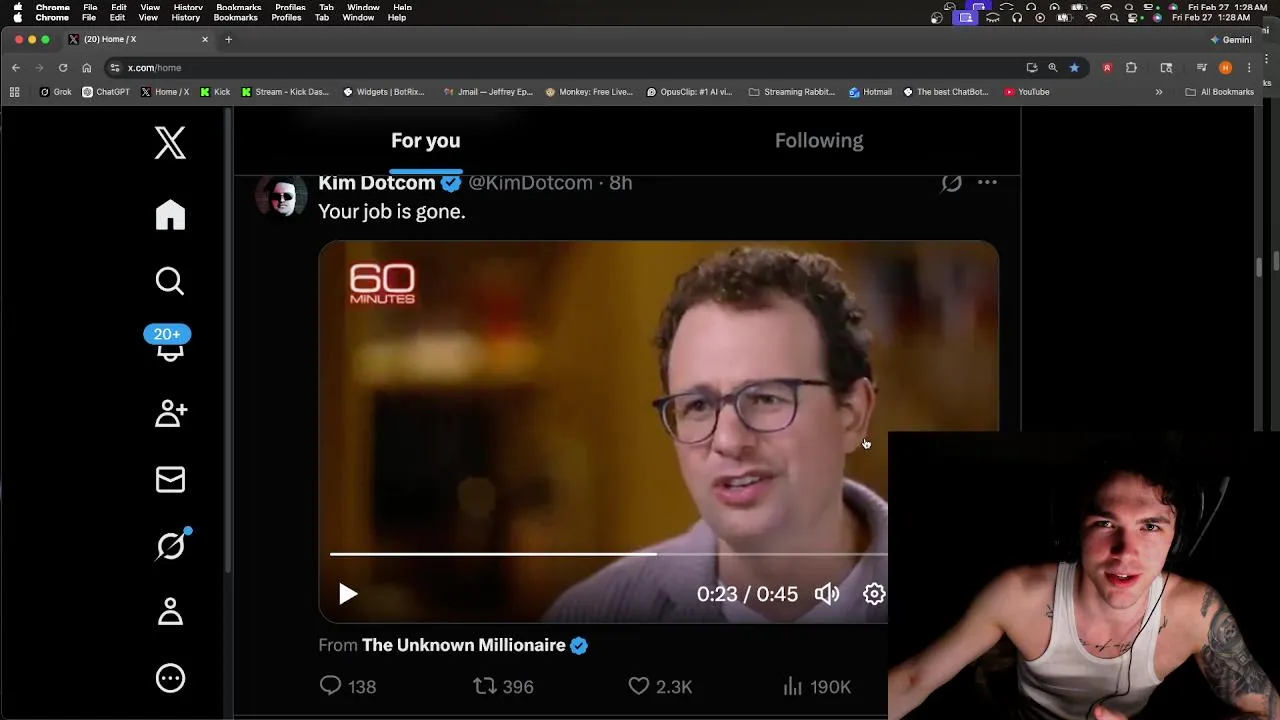Close the Home / X browser tab

point(205,39)
